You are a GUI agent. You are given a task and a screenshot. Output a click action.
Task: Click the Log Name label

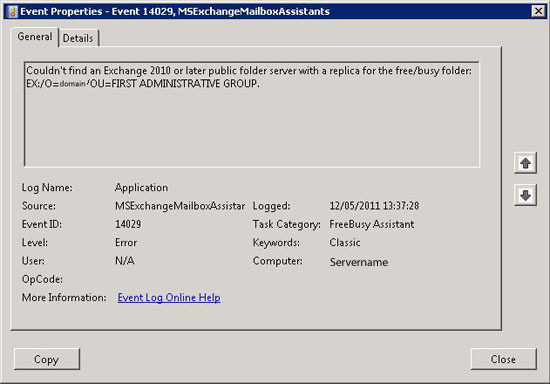click(x=47, y=188)
